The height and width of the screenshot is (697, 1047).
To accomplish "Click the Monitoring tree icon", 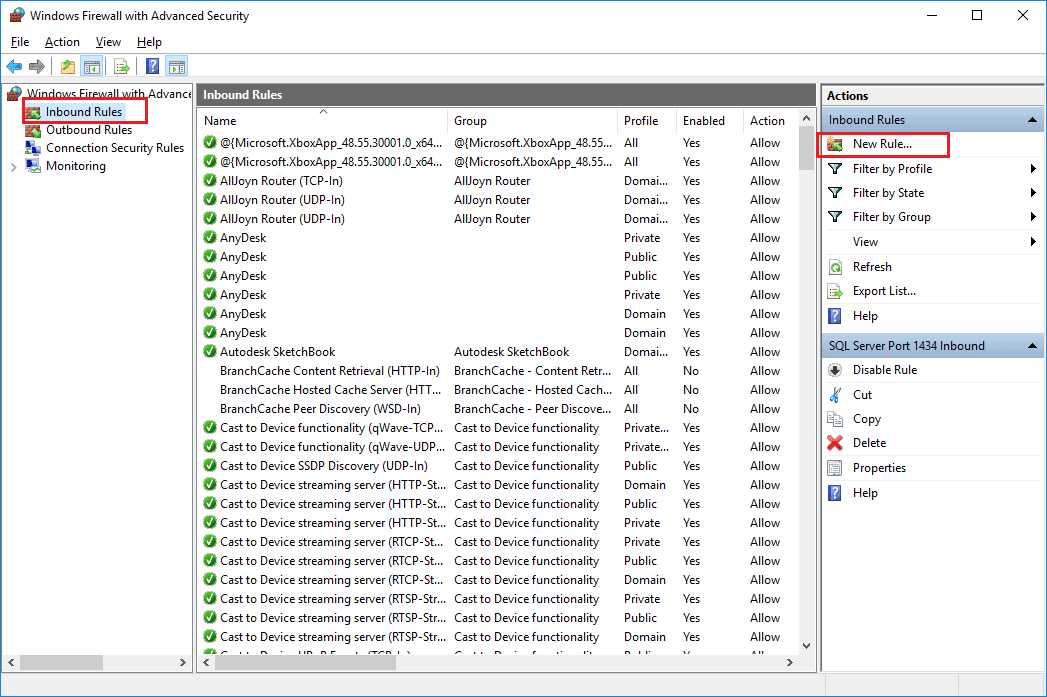I will click(x=33, y=166).
